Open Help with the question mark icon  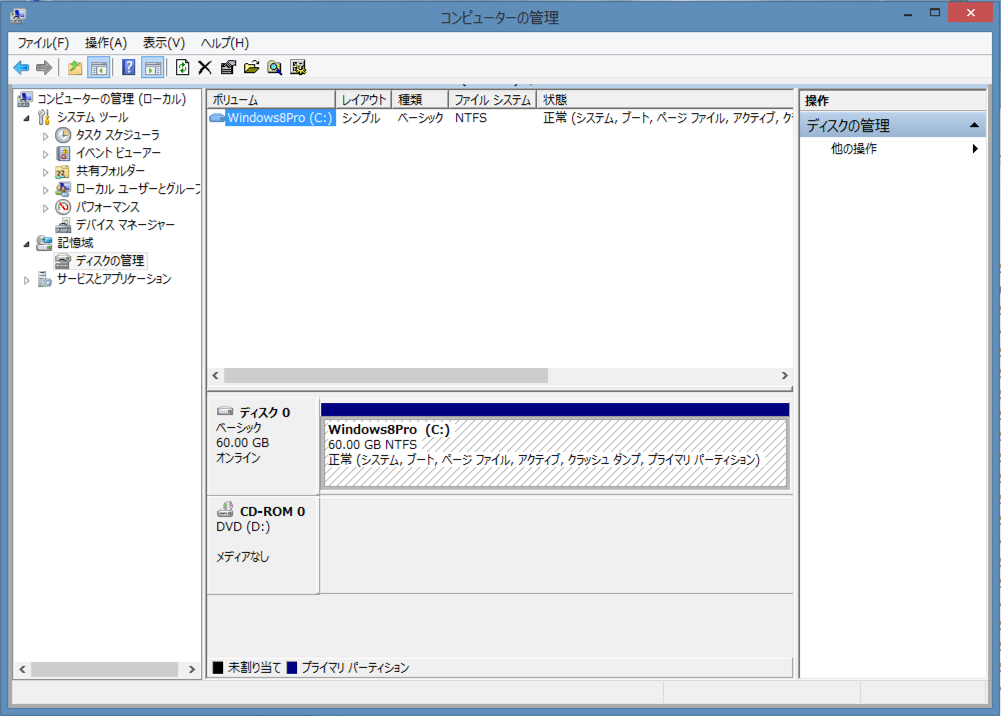point(128,67)
